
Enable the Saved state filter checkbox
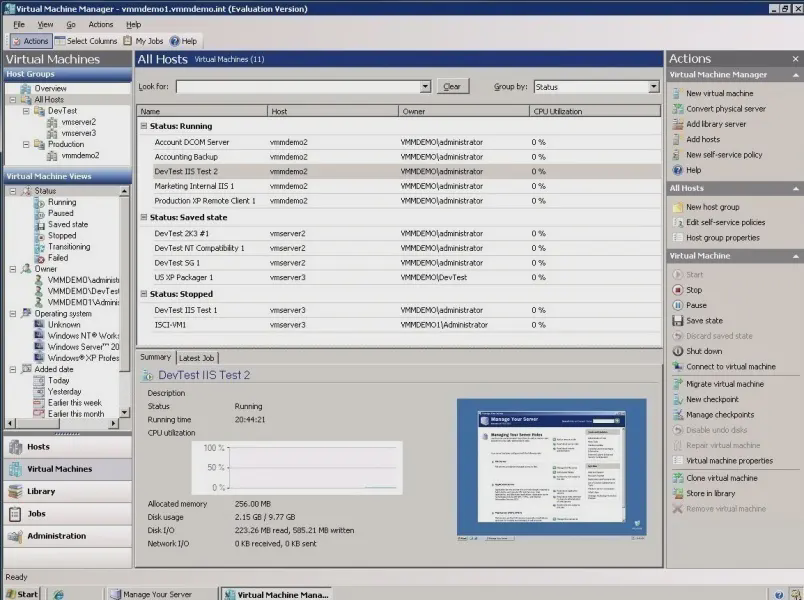pos(41,224)
